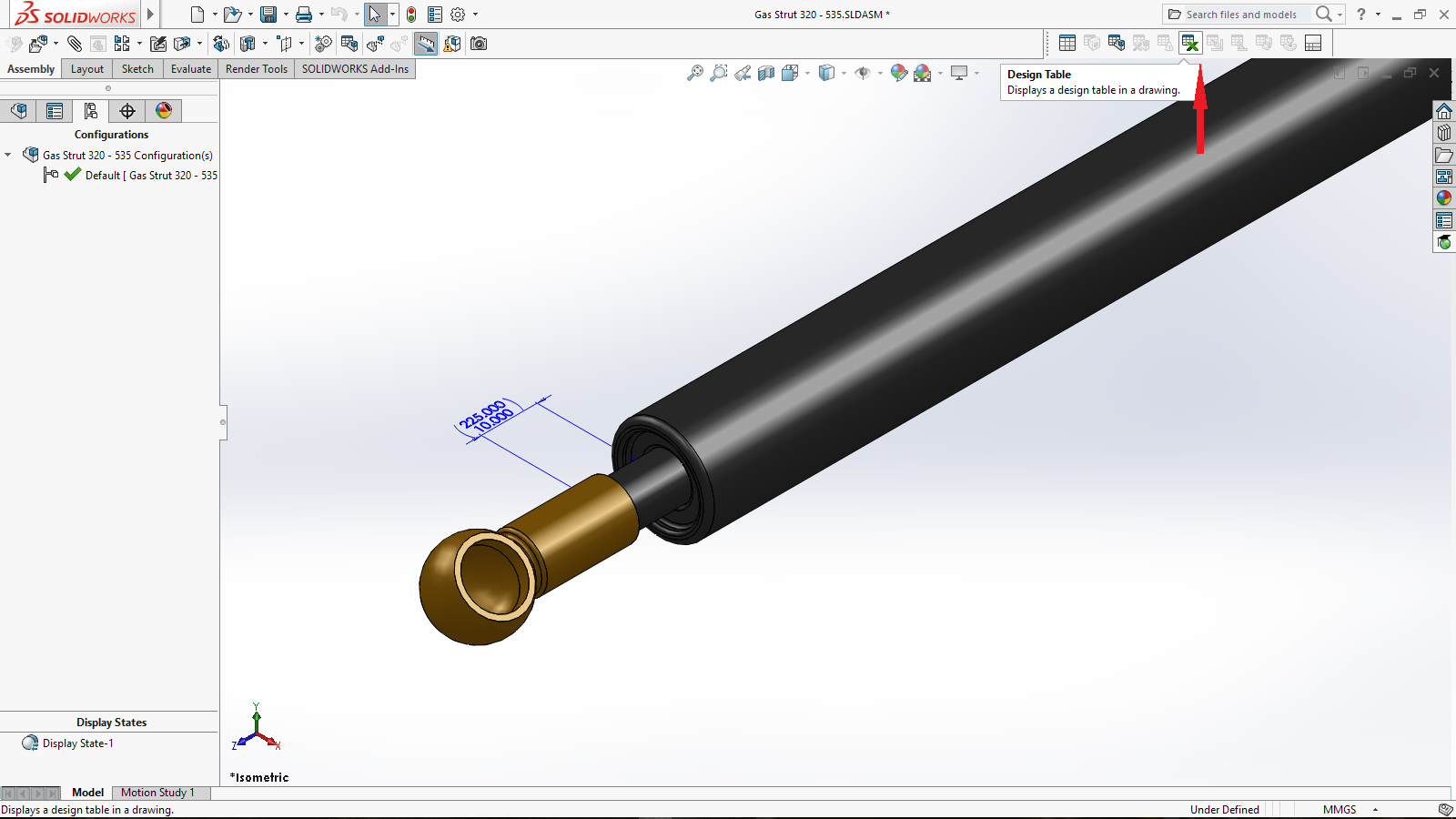
Task: Collapse Gas Strut 320 - 535 Configuration(s) tree
Action: (8, 156)
